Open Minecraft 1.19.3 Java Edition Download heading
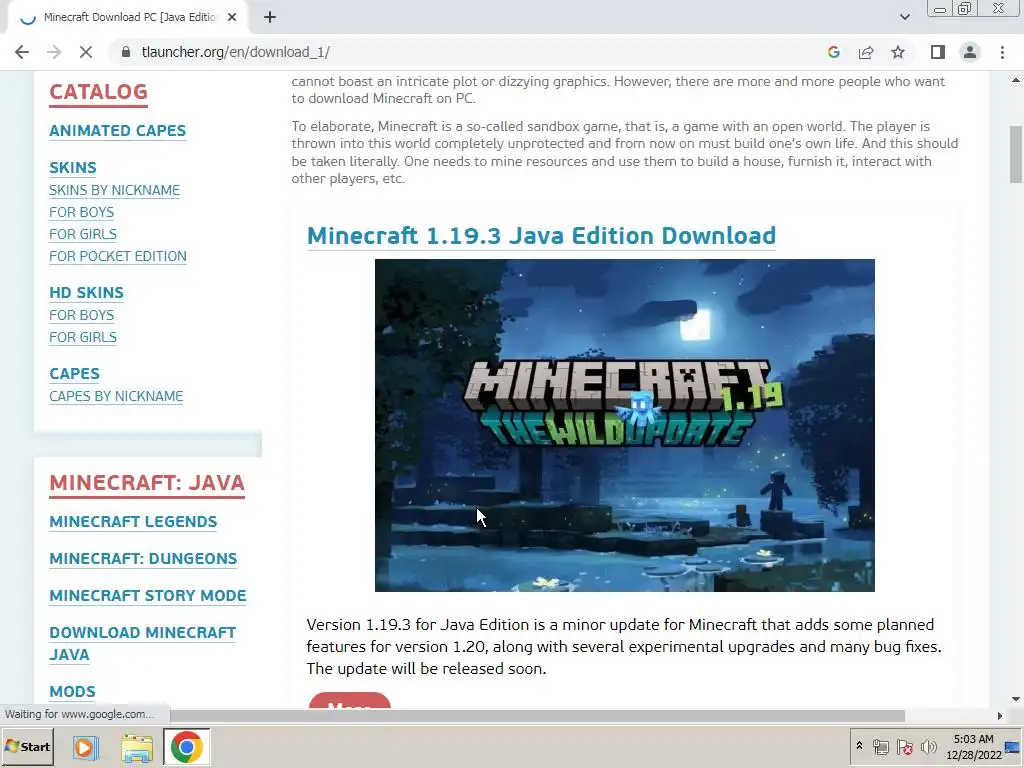 point(541,236)
